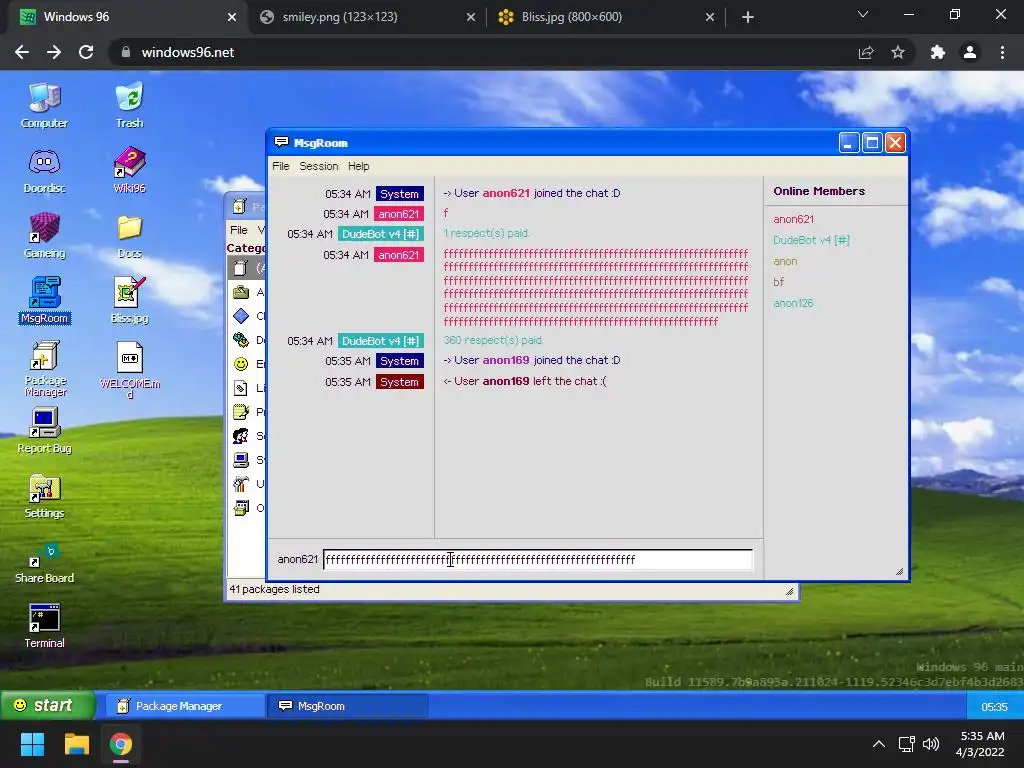Open the Help menu in MsgRoom
1024x768 pixels.
(x=358, y=166)
